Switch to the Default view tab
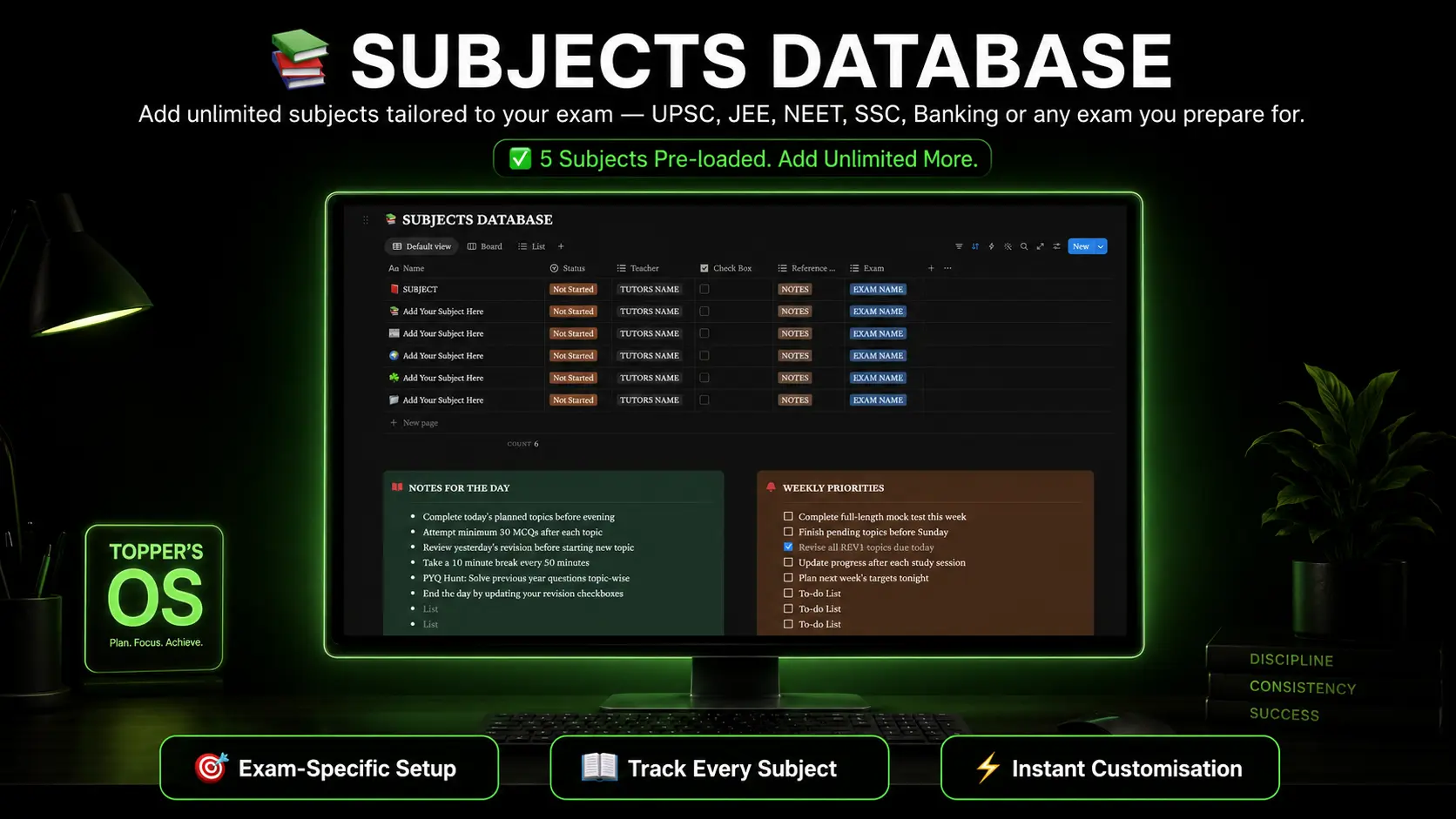 [x=421, y=246]
